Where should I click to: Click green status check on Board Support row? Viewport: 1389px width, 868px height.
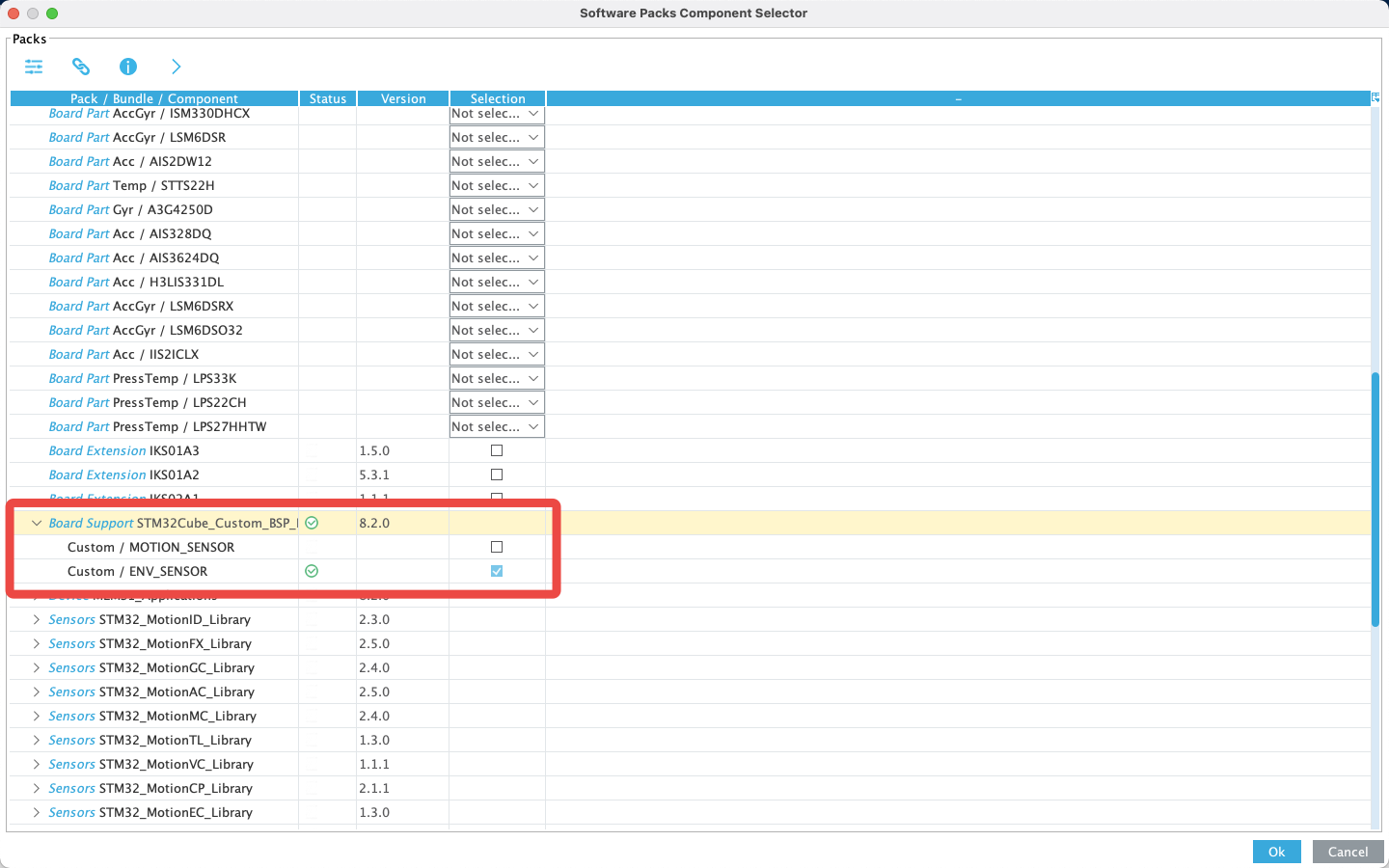tap(312, 523)
